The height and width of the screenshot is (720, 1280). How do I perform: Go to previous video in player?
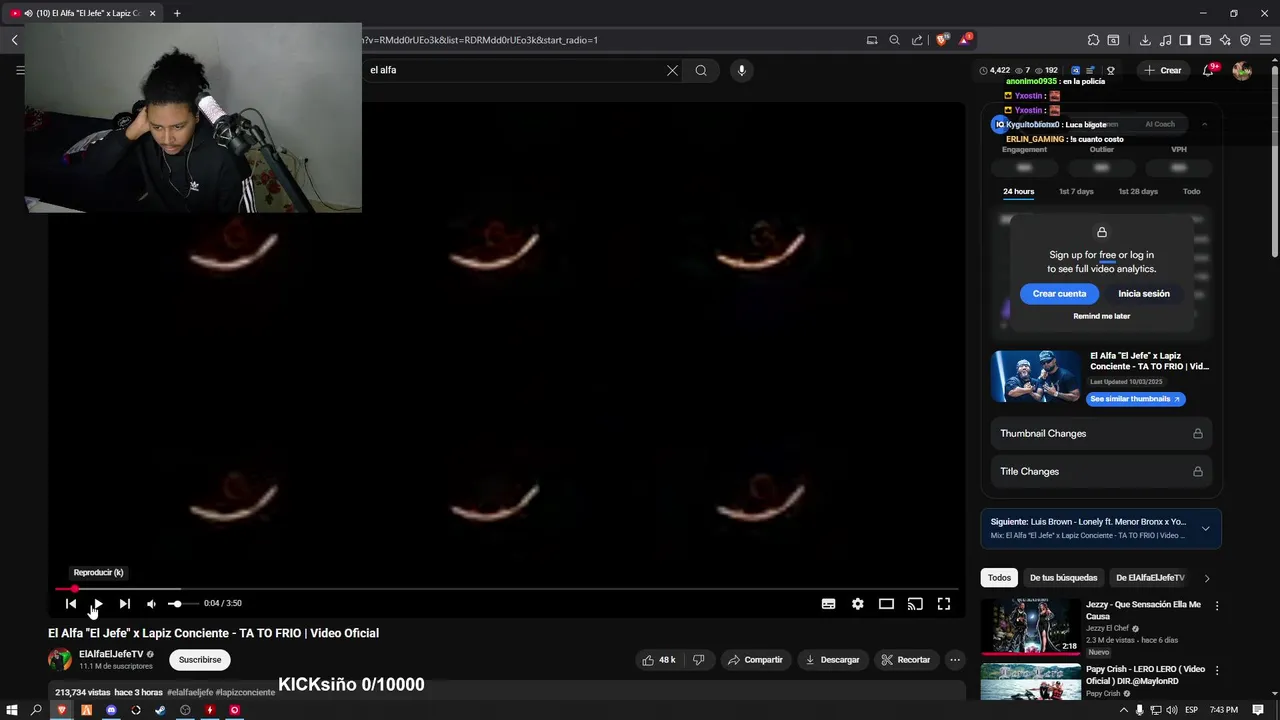tap(71, 604)
